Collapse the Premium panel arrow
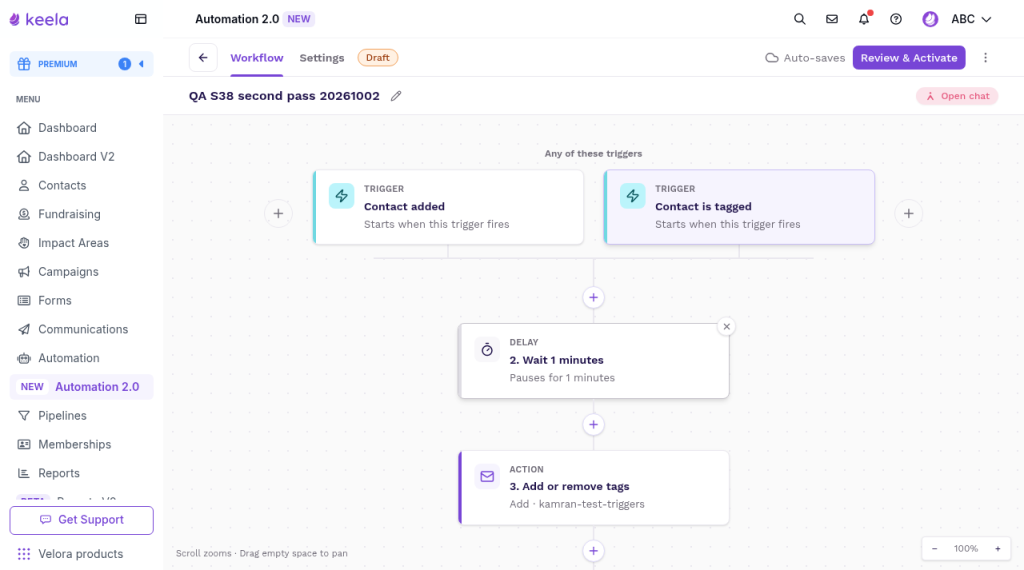 (x=141, y=64)
